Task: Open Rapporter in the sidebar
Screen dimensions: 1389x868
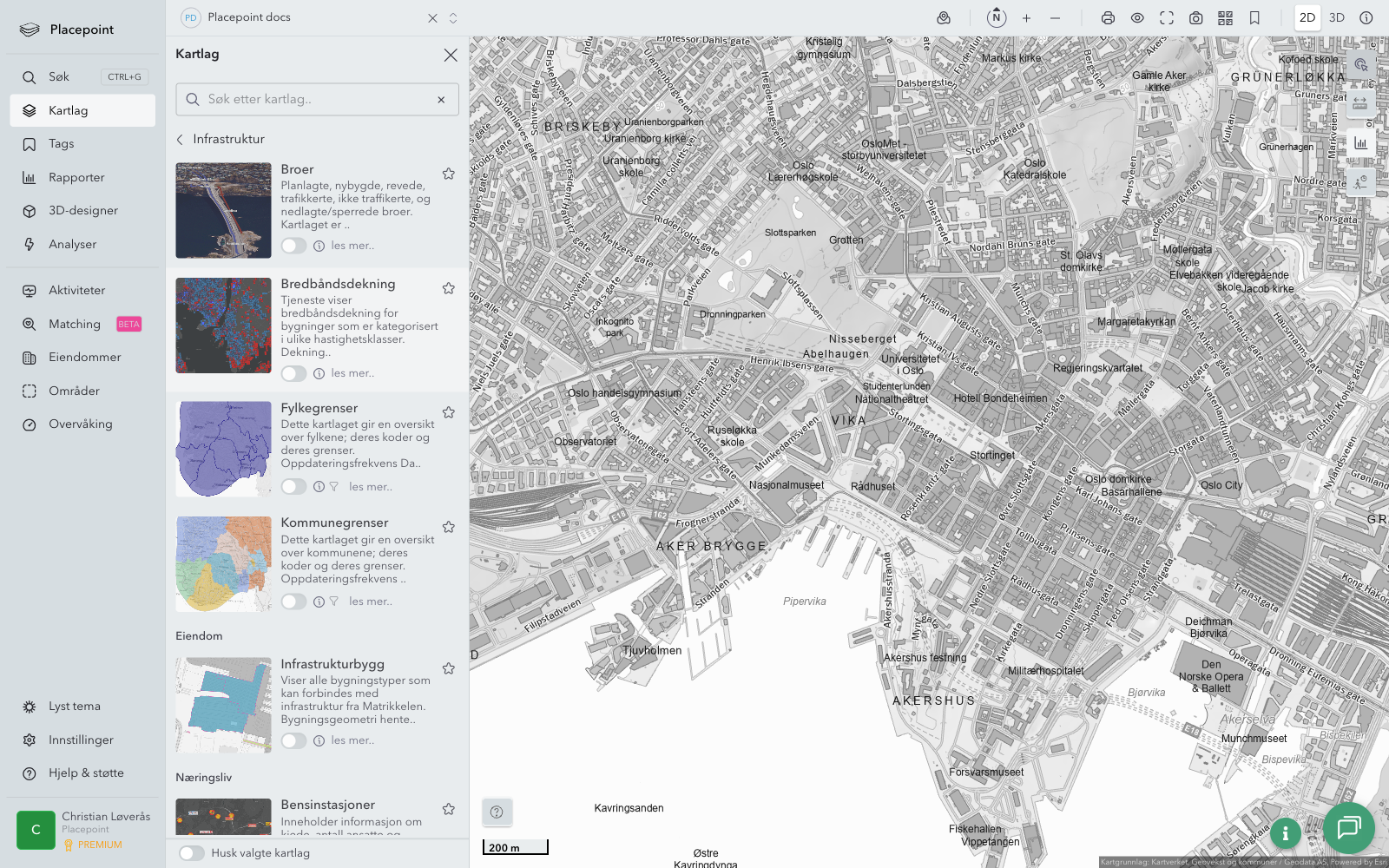Action: [x=76, y=178]
